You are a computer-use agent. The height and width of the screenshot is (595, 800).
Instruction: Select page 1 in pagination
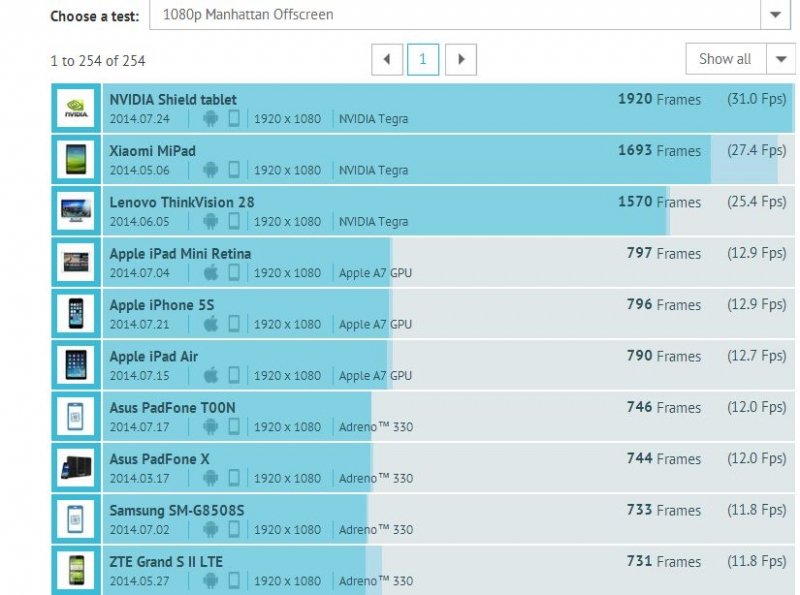click(422, 59)
